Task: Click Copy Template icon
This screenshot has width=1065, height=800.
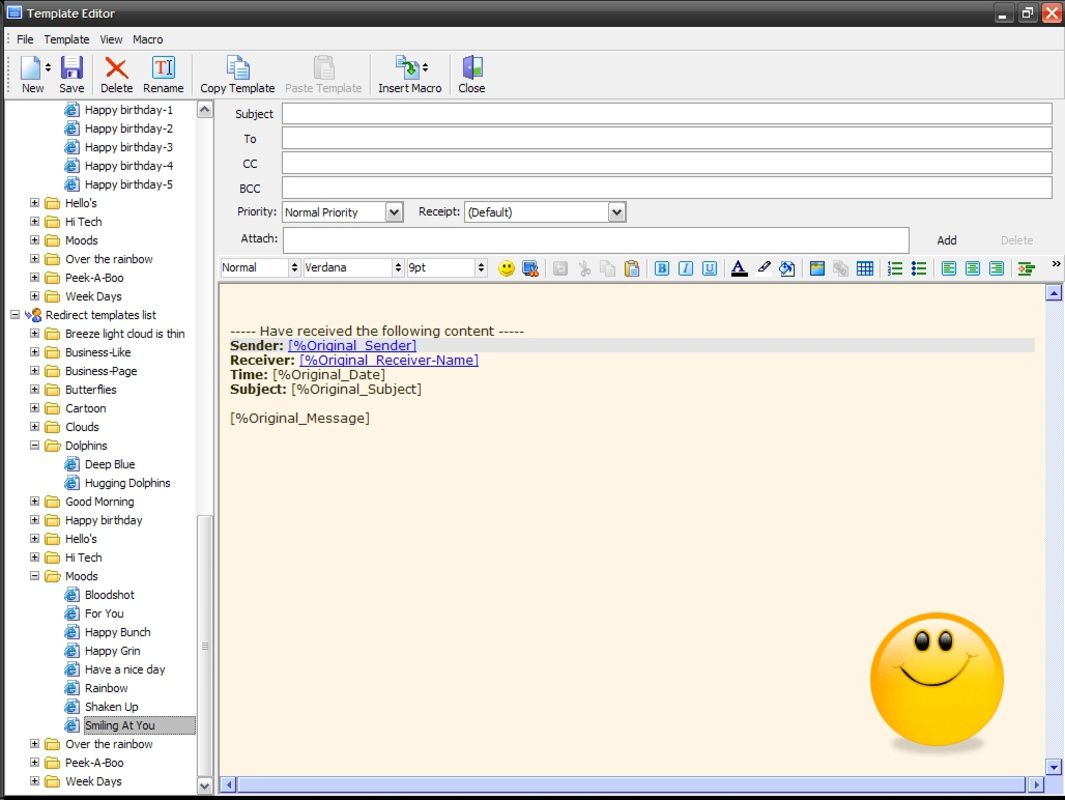Action: point(238,68)
